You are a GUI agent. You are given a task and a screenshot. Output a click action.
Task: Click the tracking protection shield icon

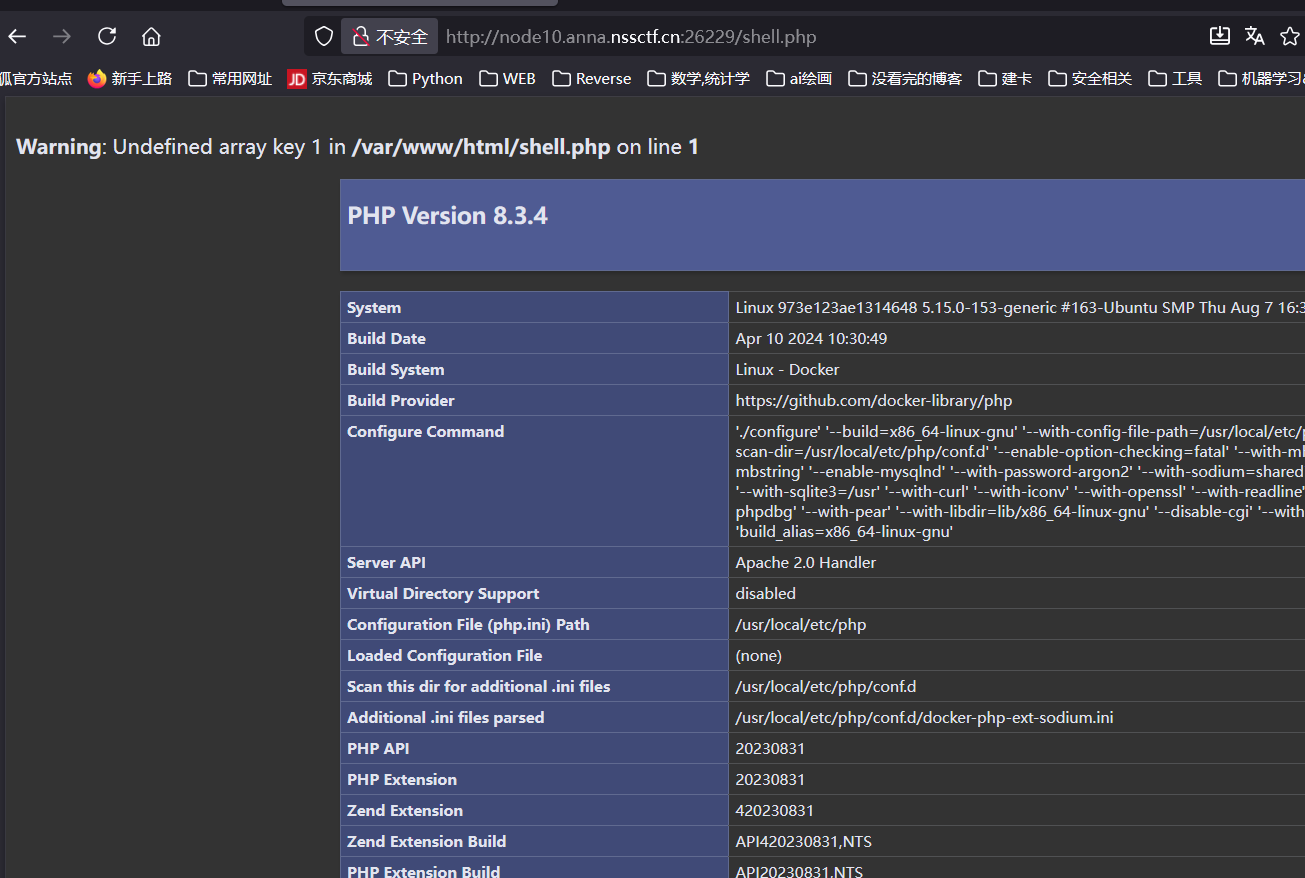(323, 37)
